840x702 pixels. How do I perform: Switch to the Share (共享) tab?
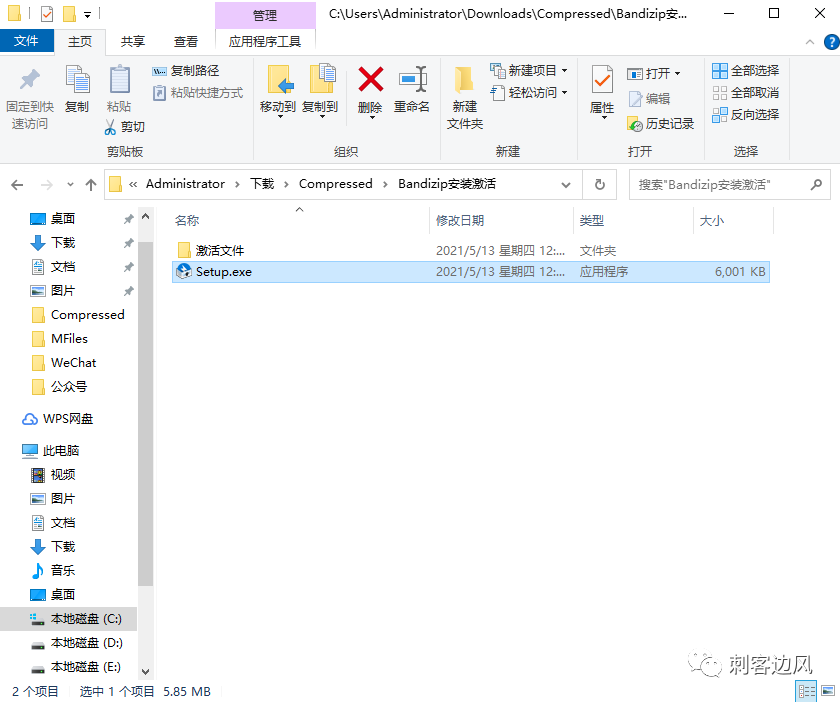pyautogui.click(x=132, y=41)
